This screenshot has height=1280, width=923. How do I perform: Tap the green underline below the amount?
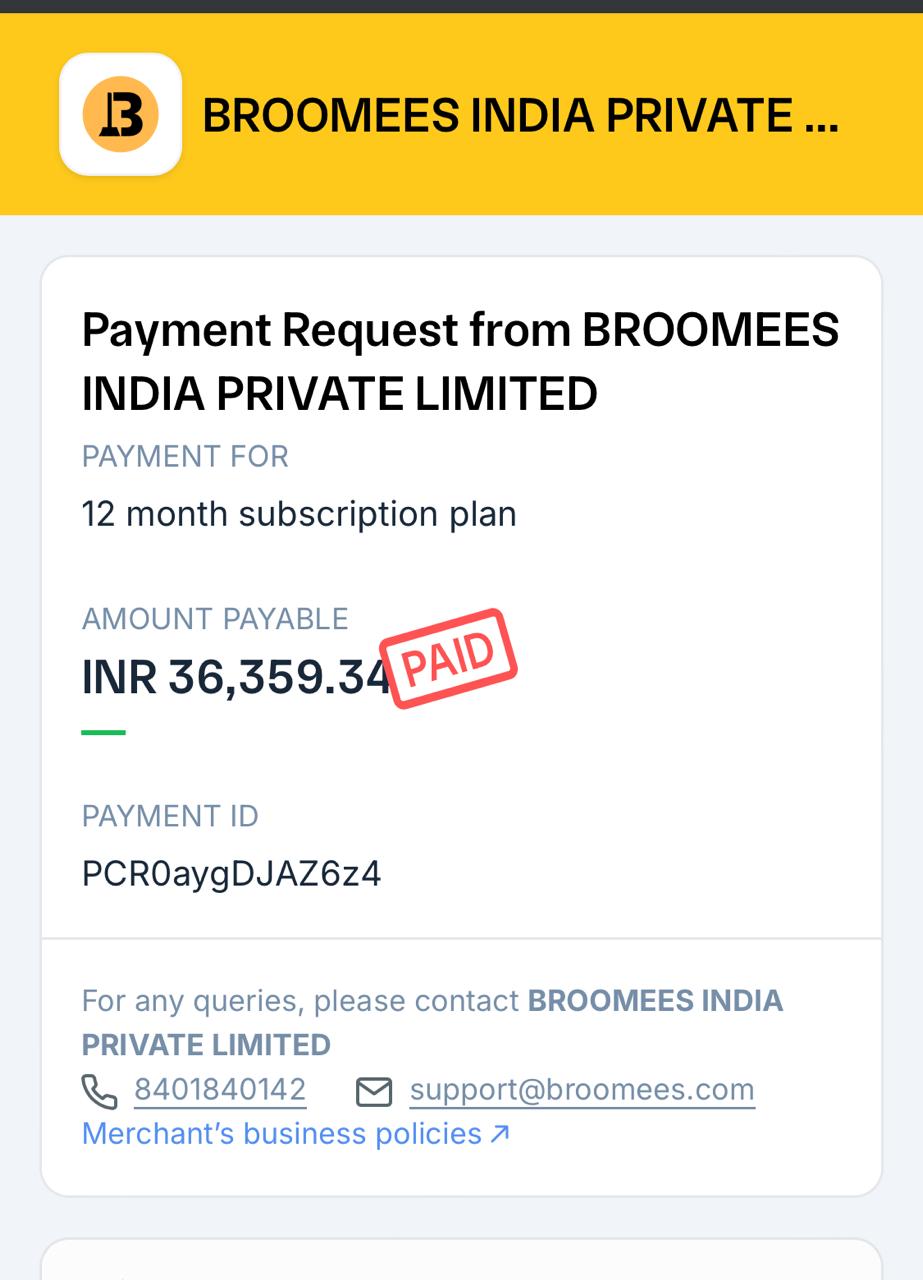(104, 733)
